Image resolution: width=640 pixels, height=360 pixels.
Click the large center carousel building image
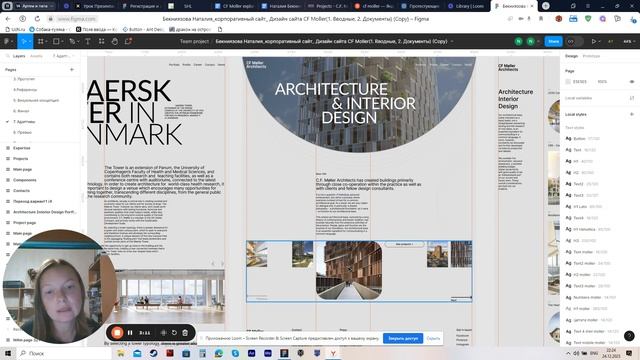(349, 270)
